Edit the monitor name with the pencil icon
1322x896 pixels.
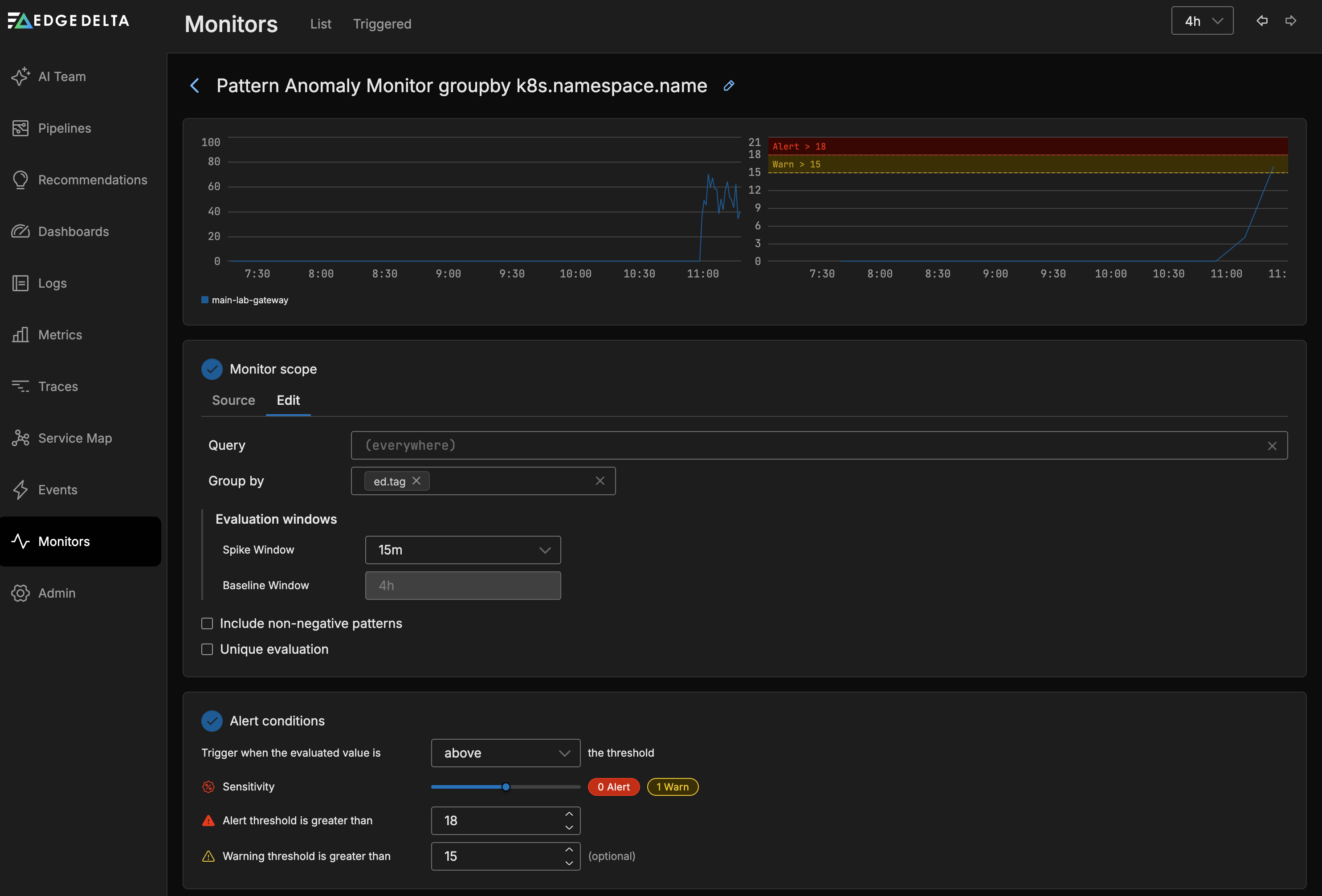[x=729, y=86]
